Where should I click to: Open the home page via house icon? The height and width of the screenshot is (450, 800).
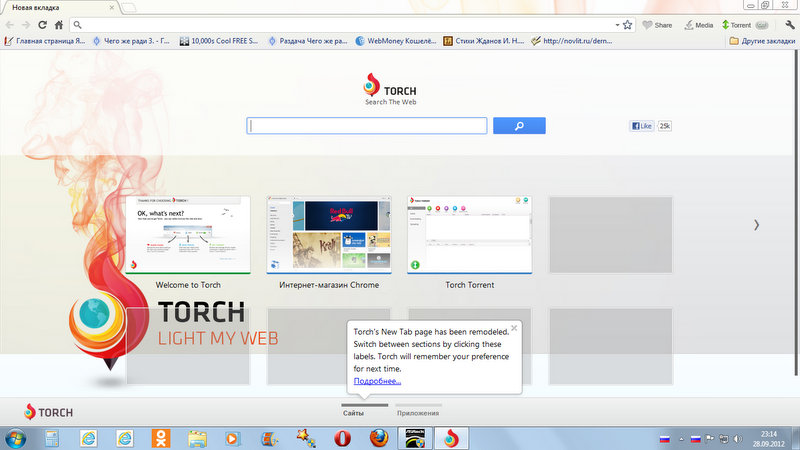(59, 24)
